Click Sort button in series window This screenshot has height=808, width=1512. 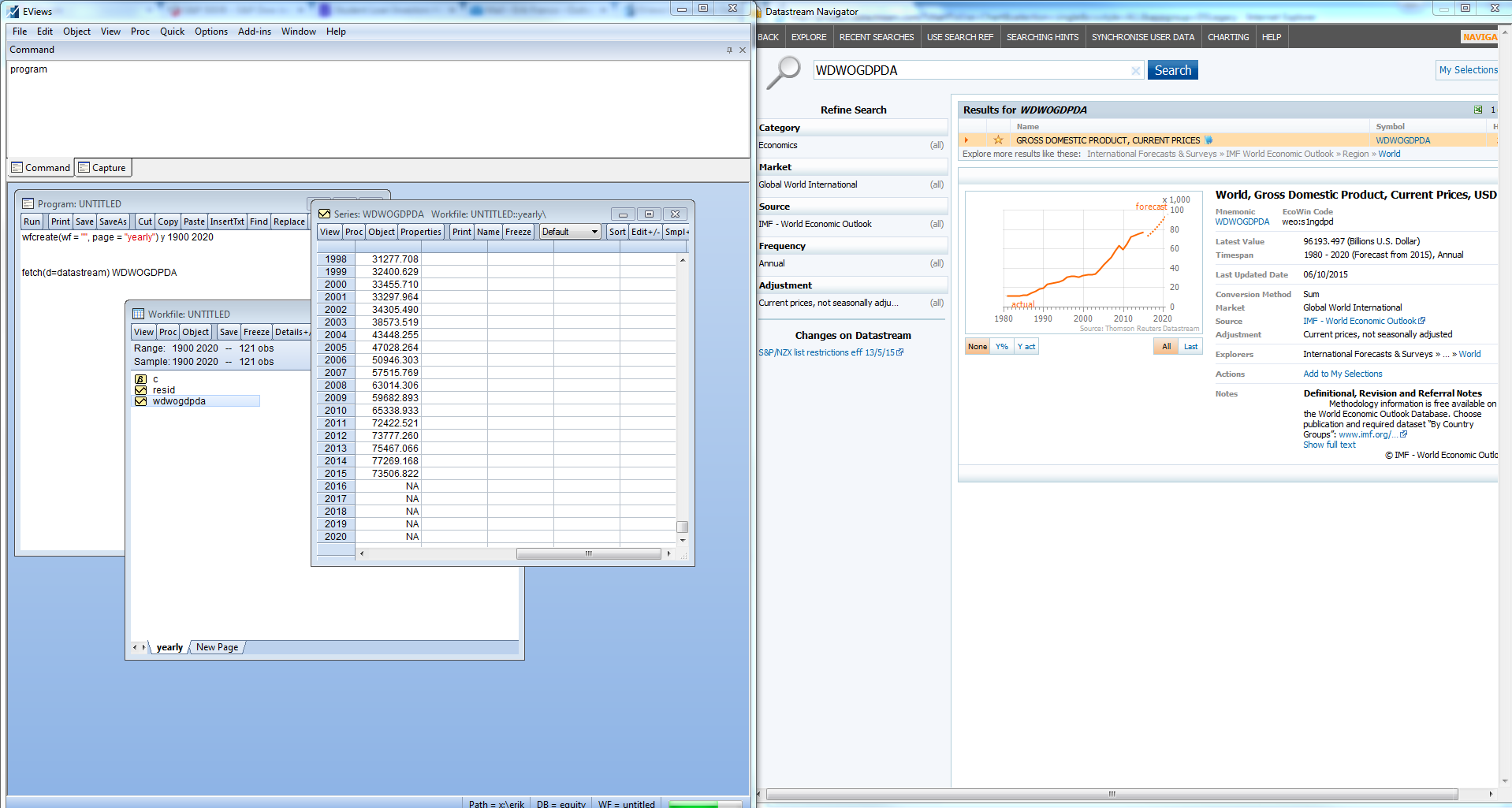(x=617, y=232)
